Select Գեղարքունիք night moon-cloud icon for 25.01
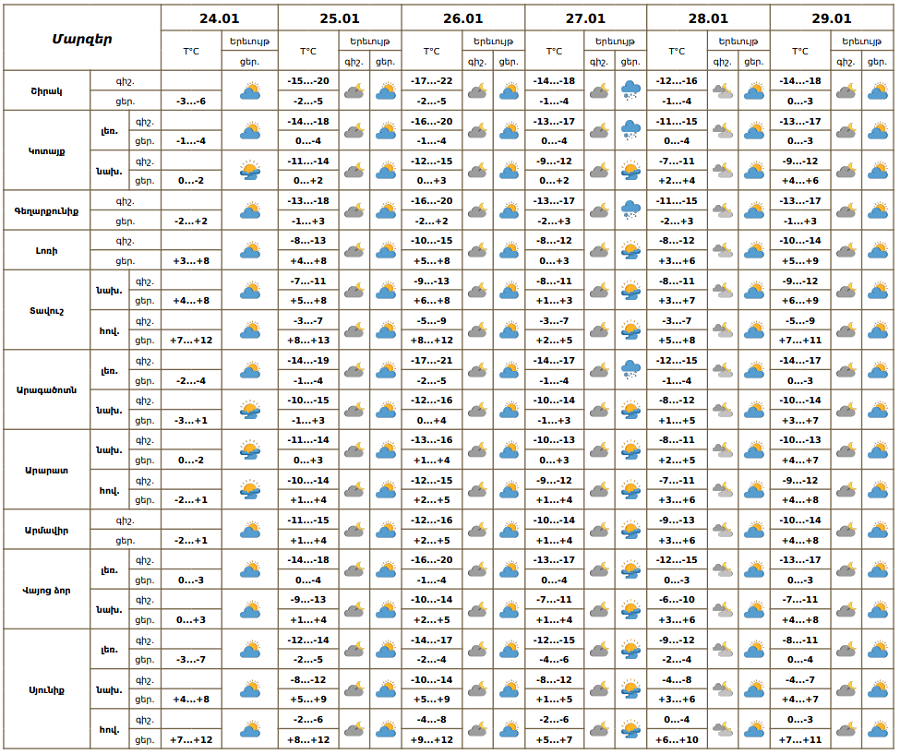900x754 pixels. click(x=354, y=211)
